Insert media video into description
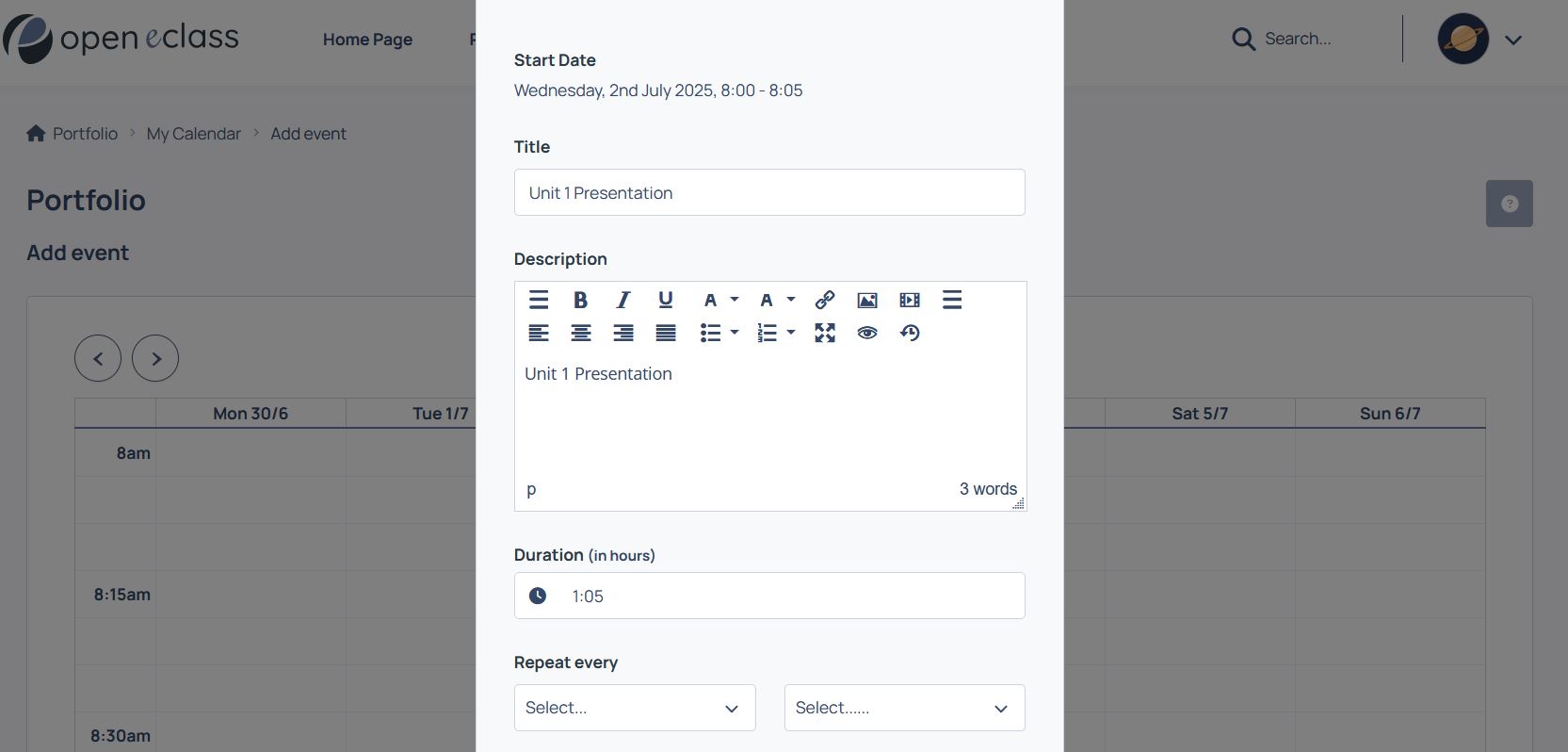This screenshot has width=1568, height=752. [x=910, y=300]
